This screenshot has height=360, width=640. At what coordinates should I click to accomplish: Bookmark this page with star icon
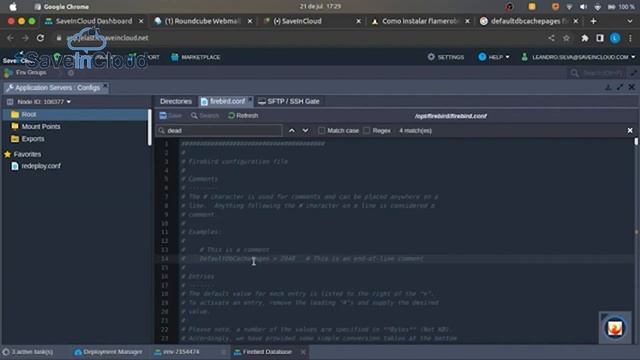566,38
